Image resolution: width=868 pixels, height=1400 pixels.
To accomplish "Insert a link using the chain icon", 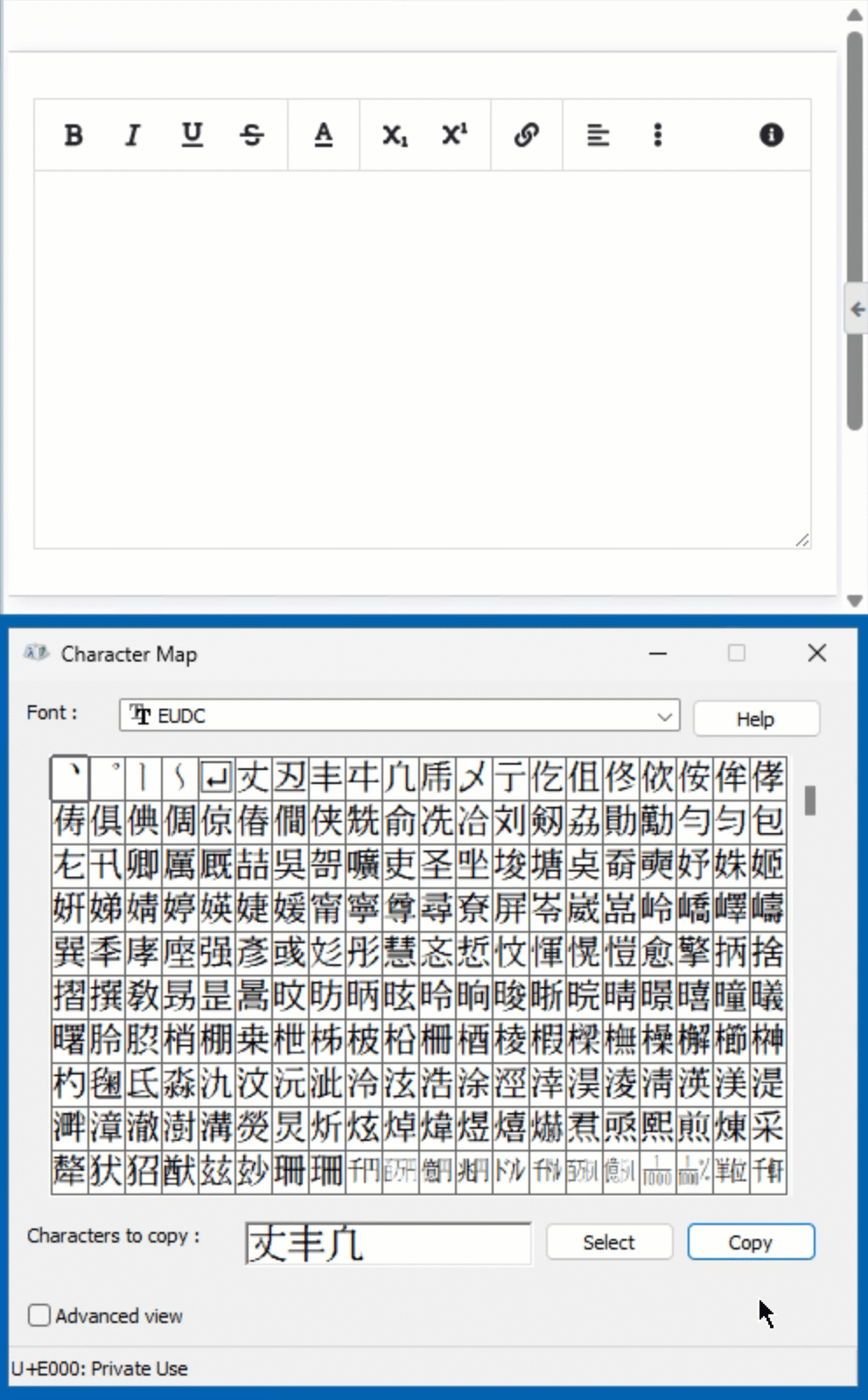I will tap(526, 135).
